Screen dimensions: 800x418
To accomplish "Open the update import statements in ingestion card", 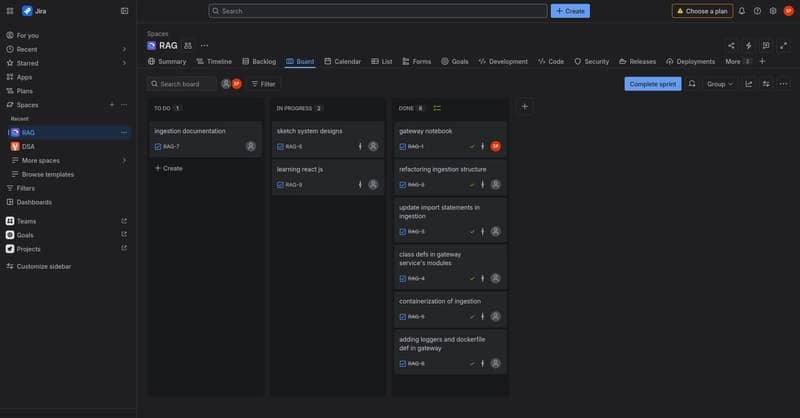I will point(450,220).
